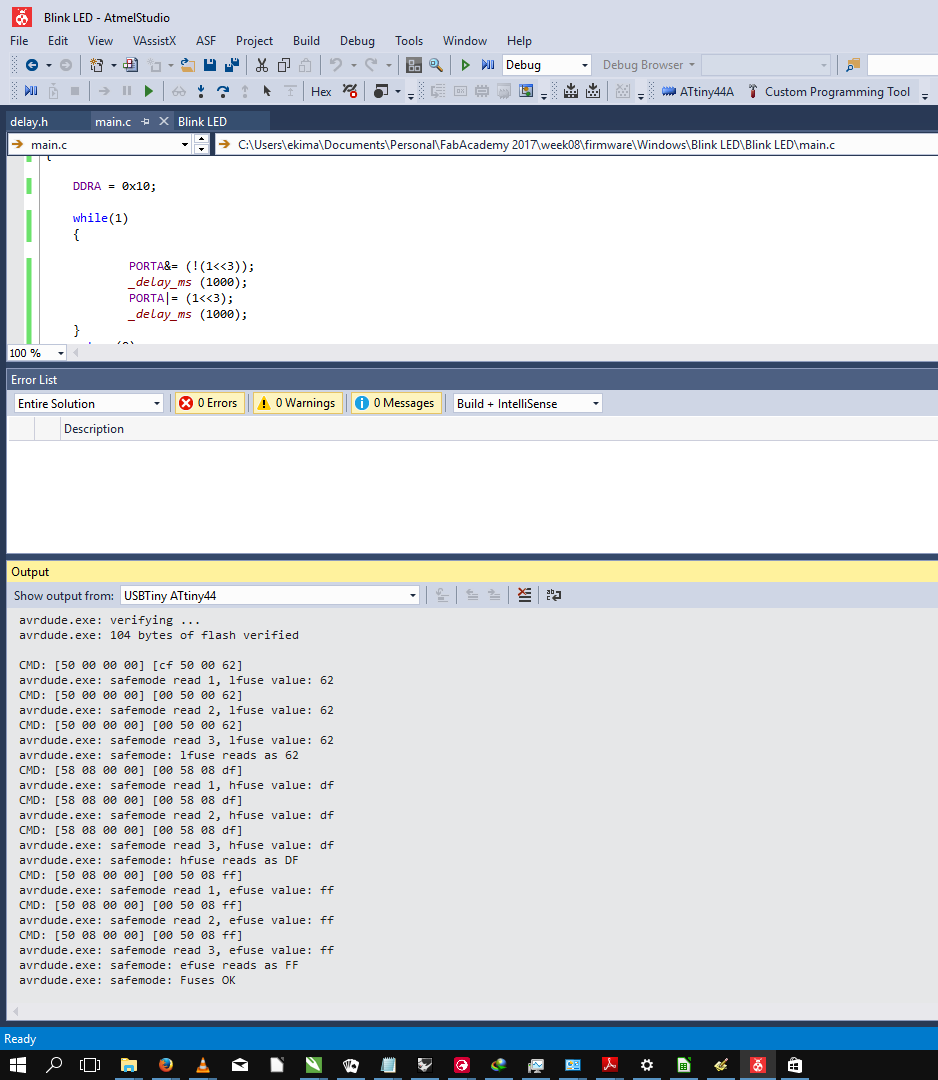The height and width of the screenshot is (1080, 938).
Task: Click the Cut scissors icon
Action: coord(262,65)
